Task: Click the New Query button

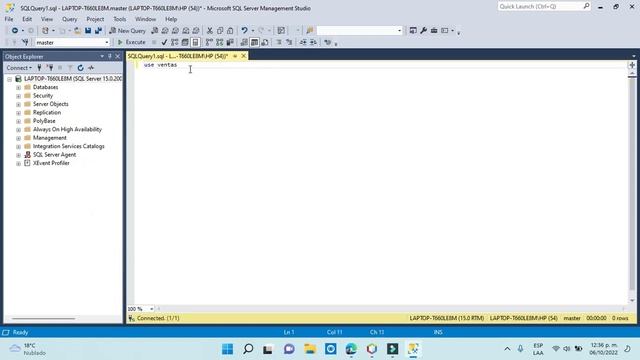Action: [127, 31]
